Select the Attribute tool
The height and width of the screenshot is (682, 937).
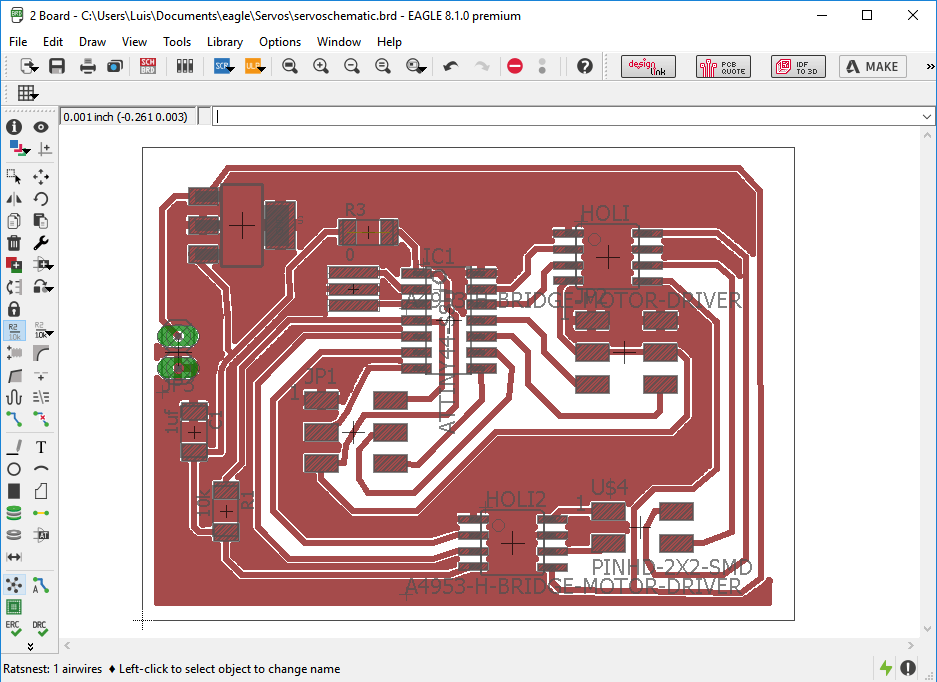click(x=41, y=535)
